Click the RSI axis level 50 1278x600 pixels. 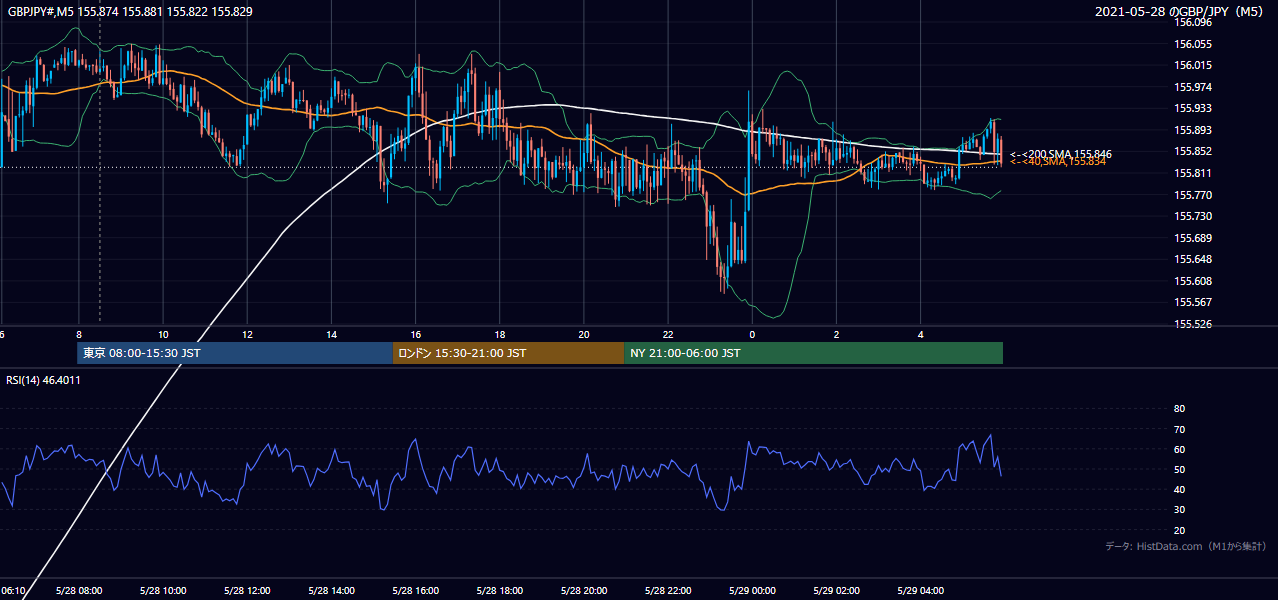(1179, 469)
